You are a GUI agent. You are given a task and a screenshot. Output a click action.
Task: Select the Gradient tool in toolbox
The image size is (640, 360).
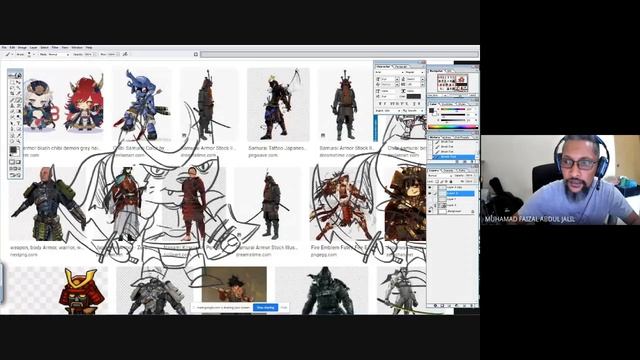coord(19,111)
